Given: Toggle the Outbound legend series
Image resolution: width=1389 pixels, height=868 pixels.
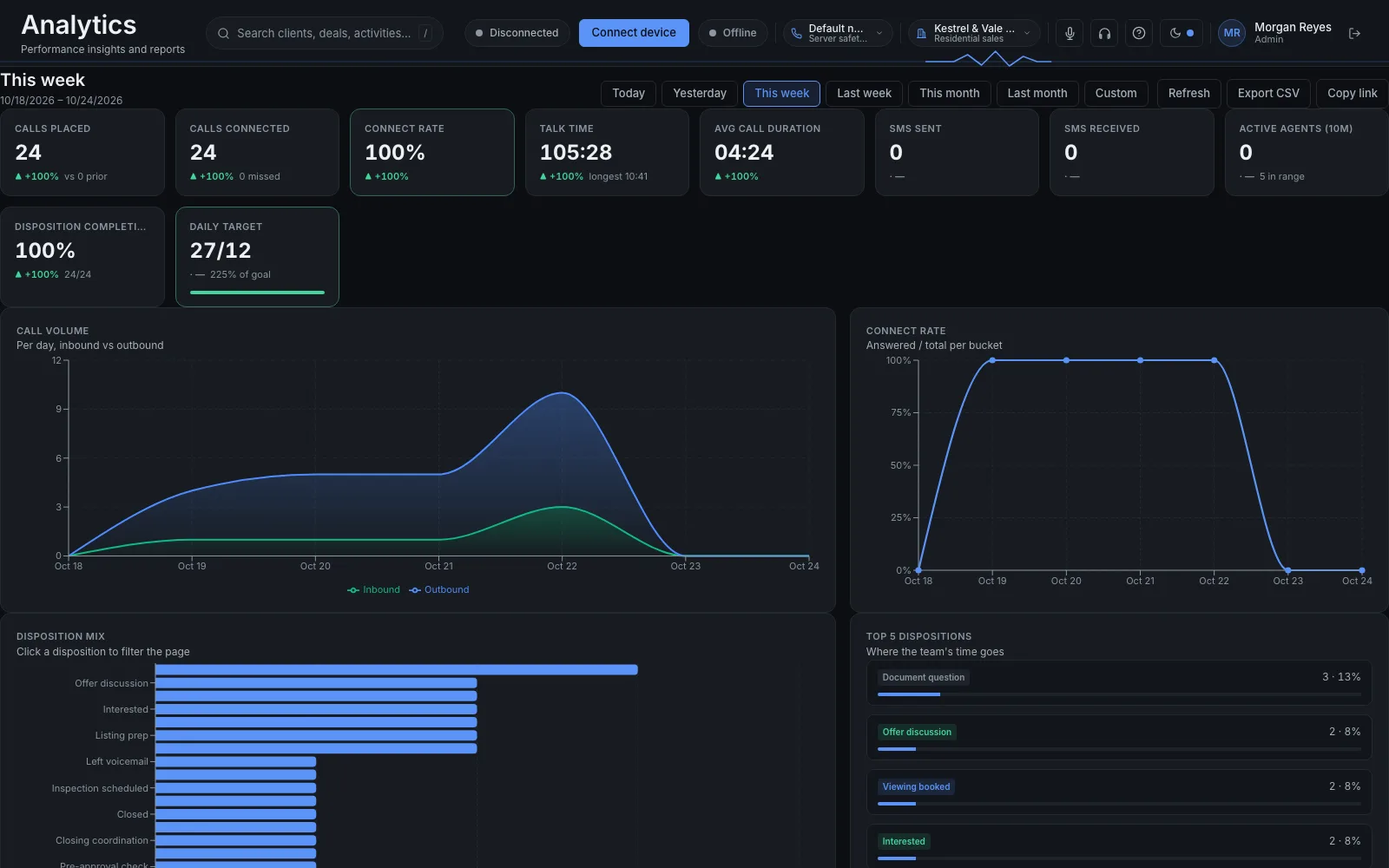Looking at the screenshot, I should point(439,589).
